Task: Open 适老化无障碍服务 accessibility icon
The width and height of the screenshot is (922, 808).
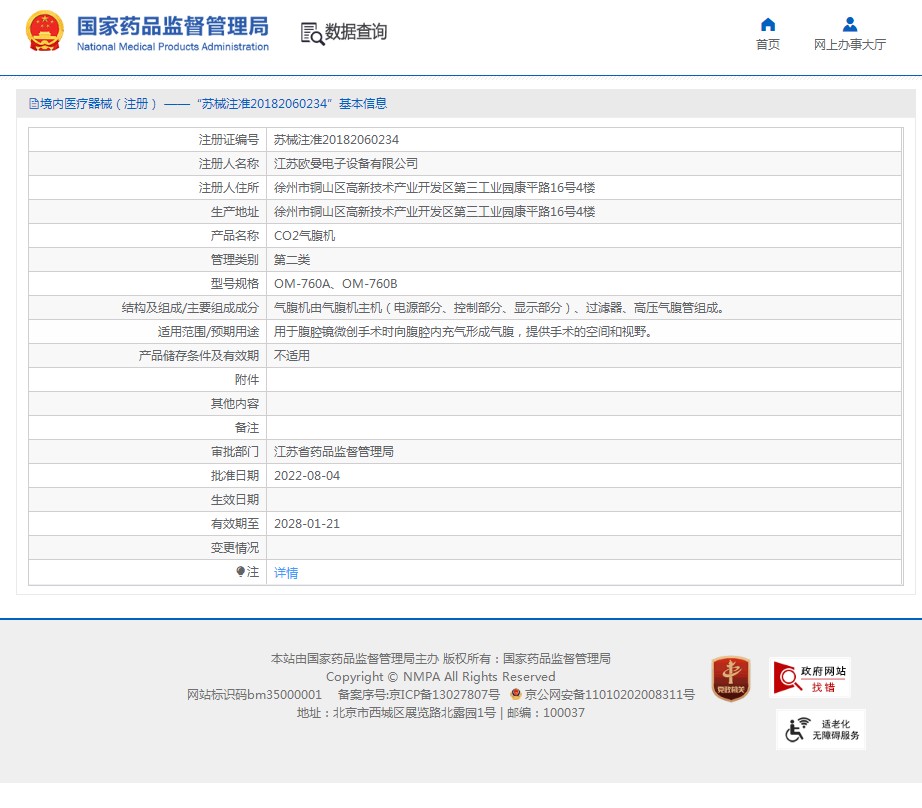Action: tap(821, 729)
